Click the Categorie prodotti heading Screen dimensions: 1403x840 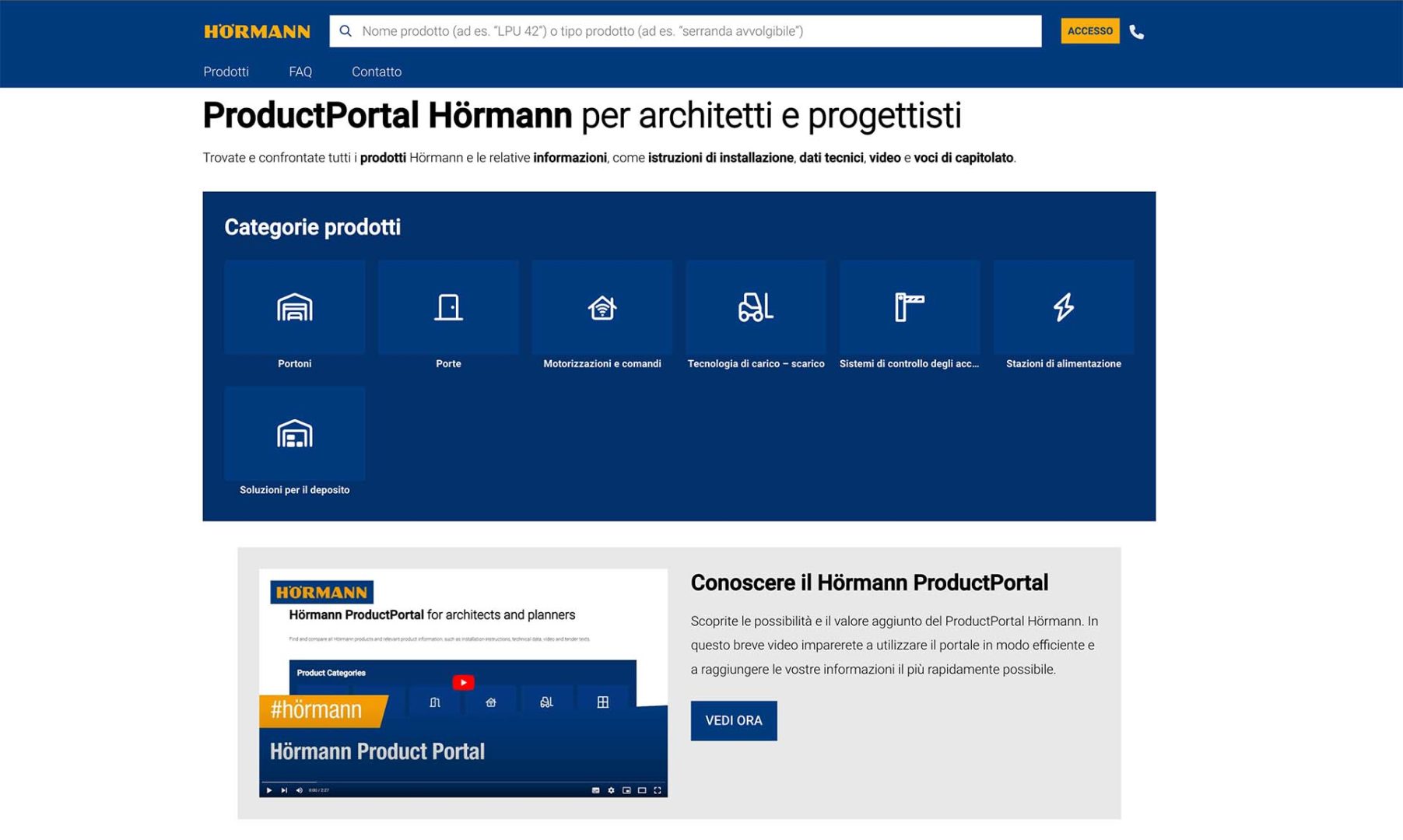313,227
